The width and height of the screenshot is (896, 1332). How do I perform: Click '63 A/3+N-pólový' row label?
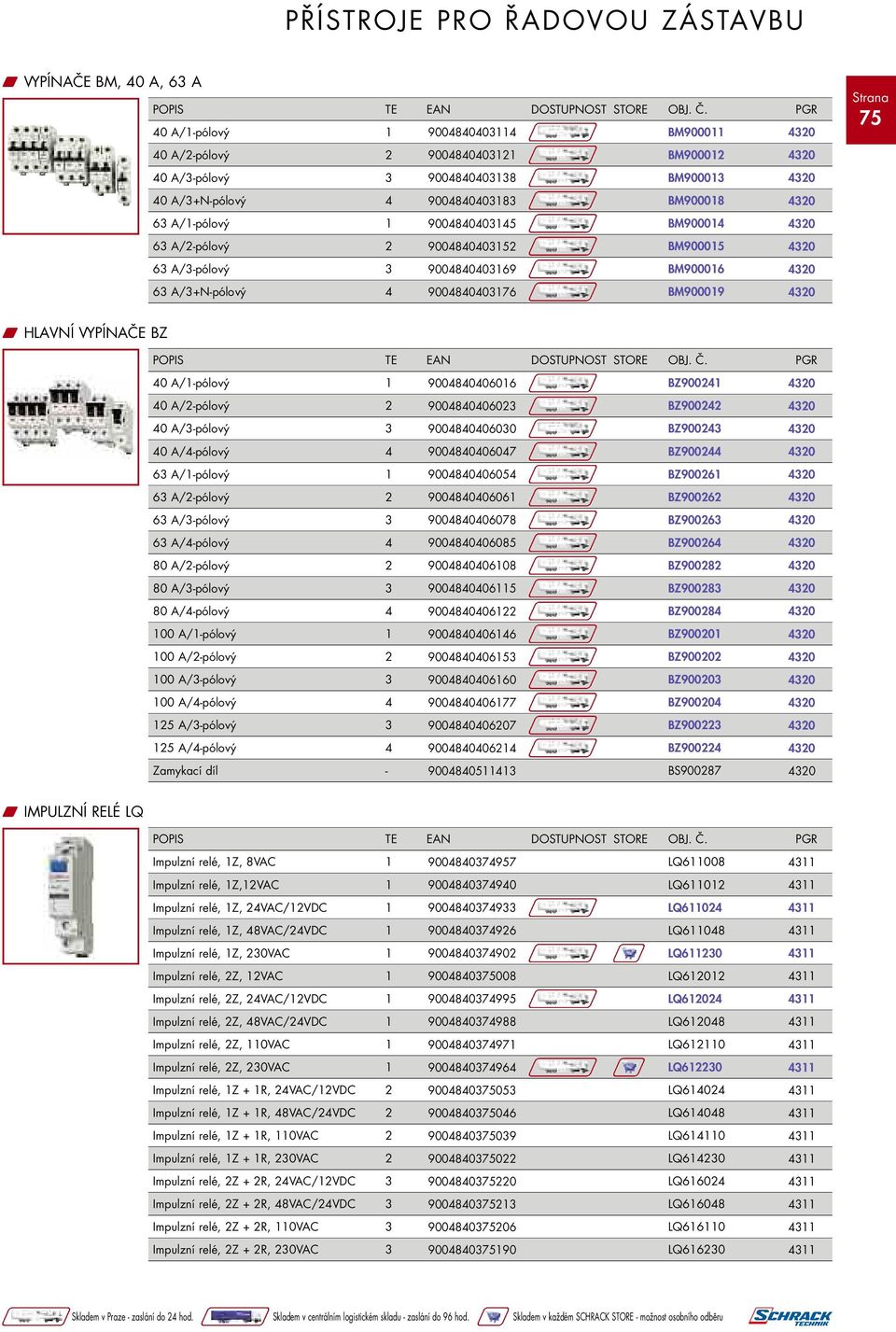(x=199, y=292)
